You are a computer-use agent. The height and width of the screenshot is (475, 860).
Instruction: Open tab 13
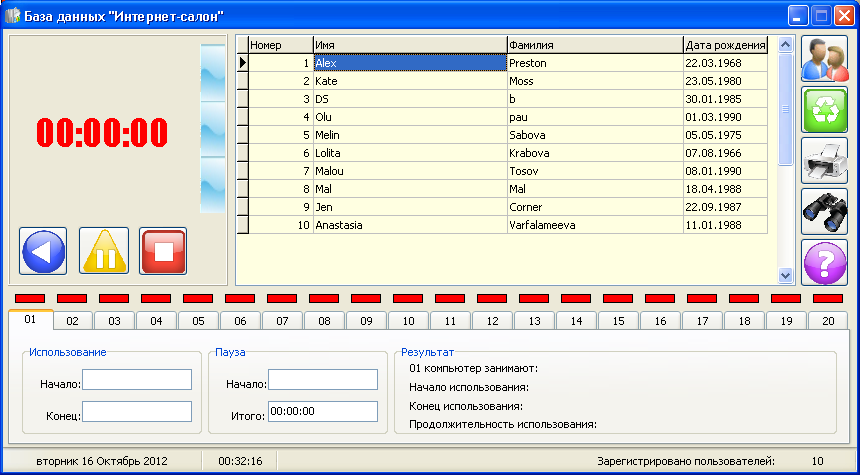point(535,321)
